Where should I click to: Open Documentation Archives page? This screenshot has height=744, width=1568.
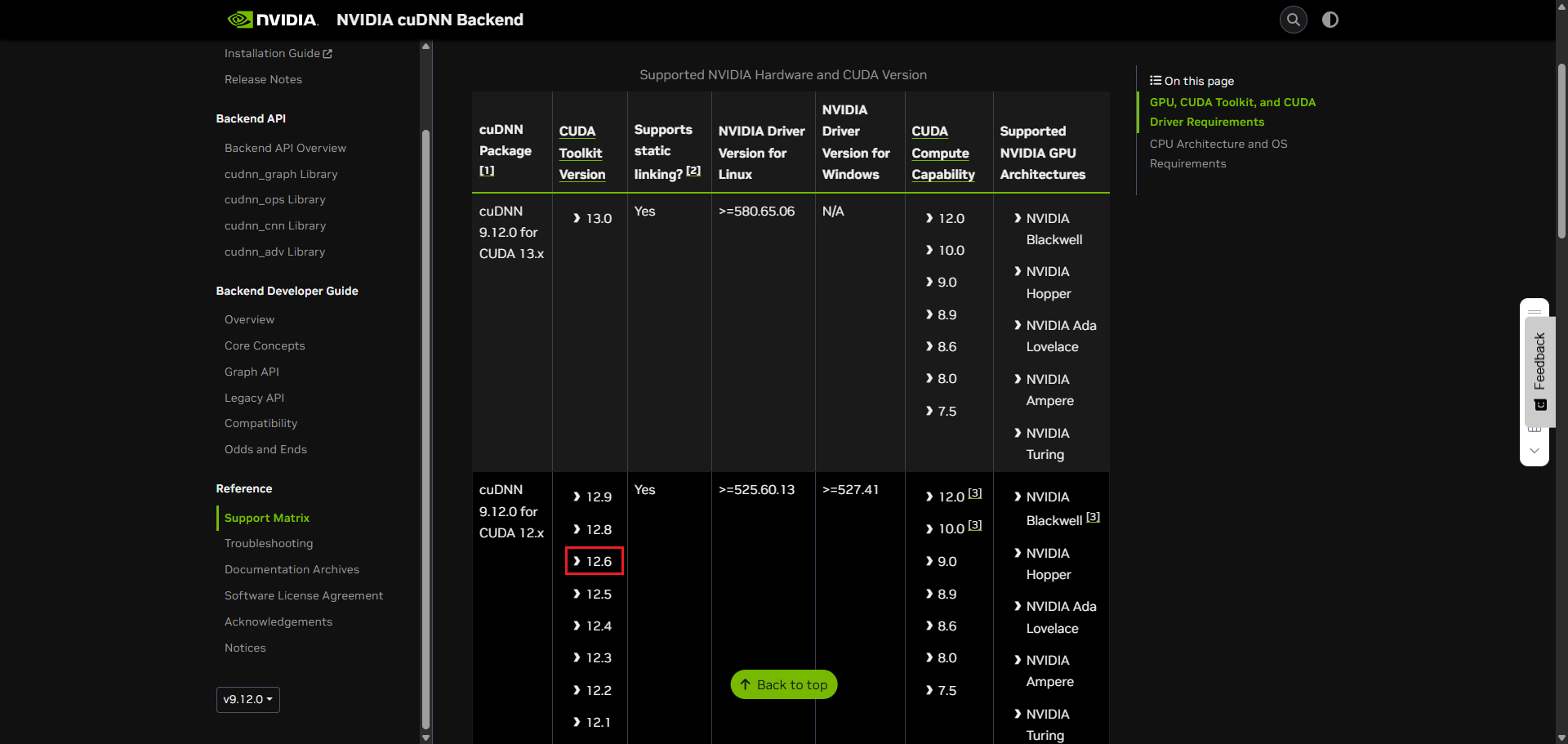(292, 569)
